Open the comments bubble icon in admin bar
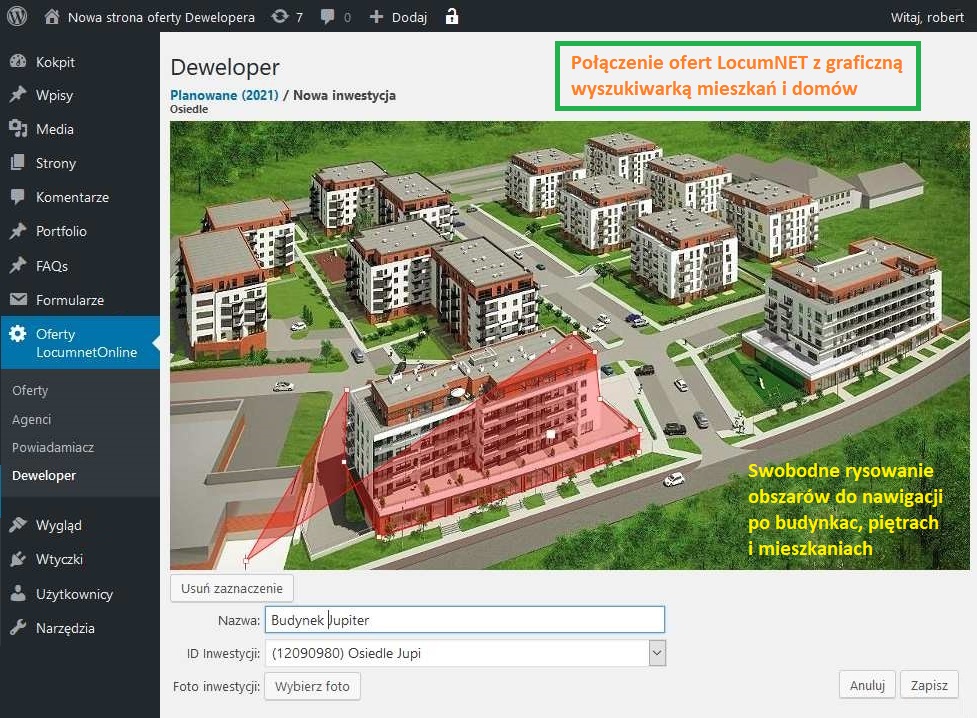The image size is (977, 718). click(328, 17)
